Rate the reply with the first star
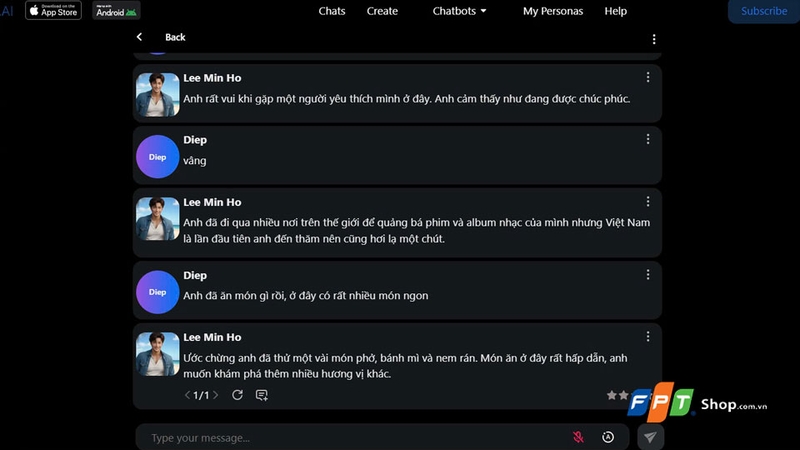800x450 pixels. 612,395
